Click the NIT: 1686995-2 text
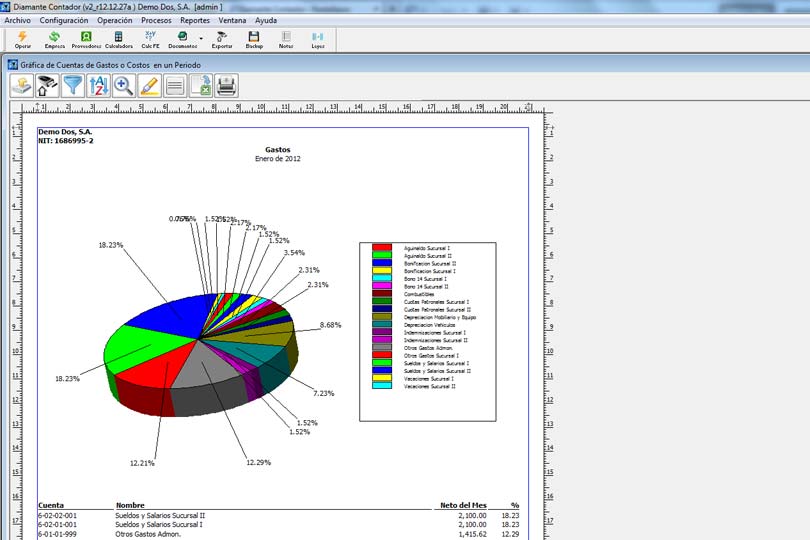 point(66,141)
